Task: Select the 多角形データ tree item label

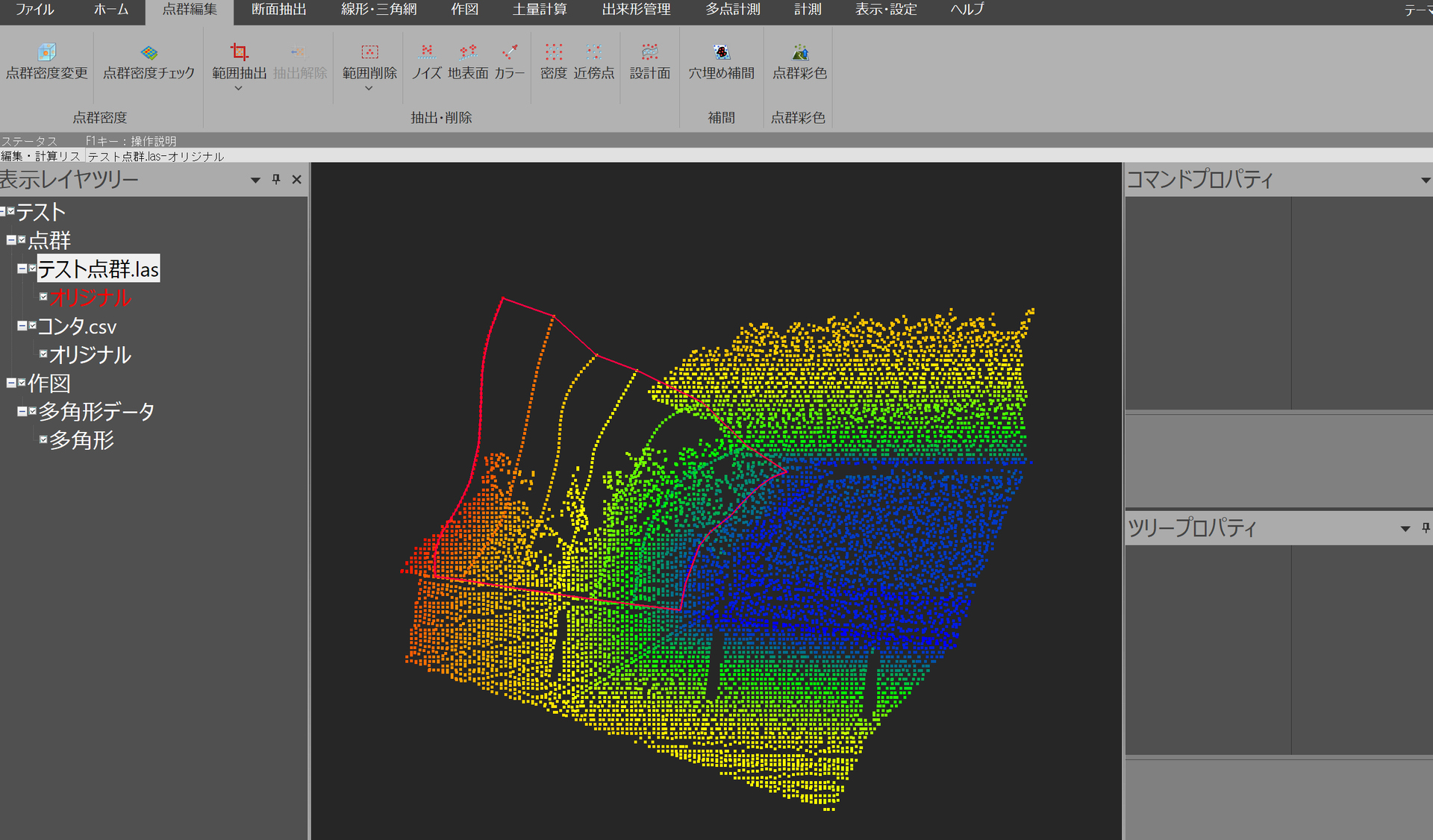Action: coord(96,411)
